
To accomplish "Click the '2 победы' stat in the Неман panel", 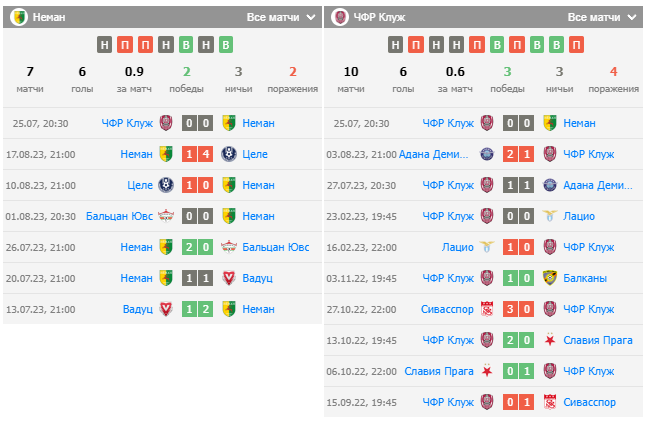I will 186,79.
